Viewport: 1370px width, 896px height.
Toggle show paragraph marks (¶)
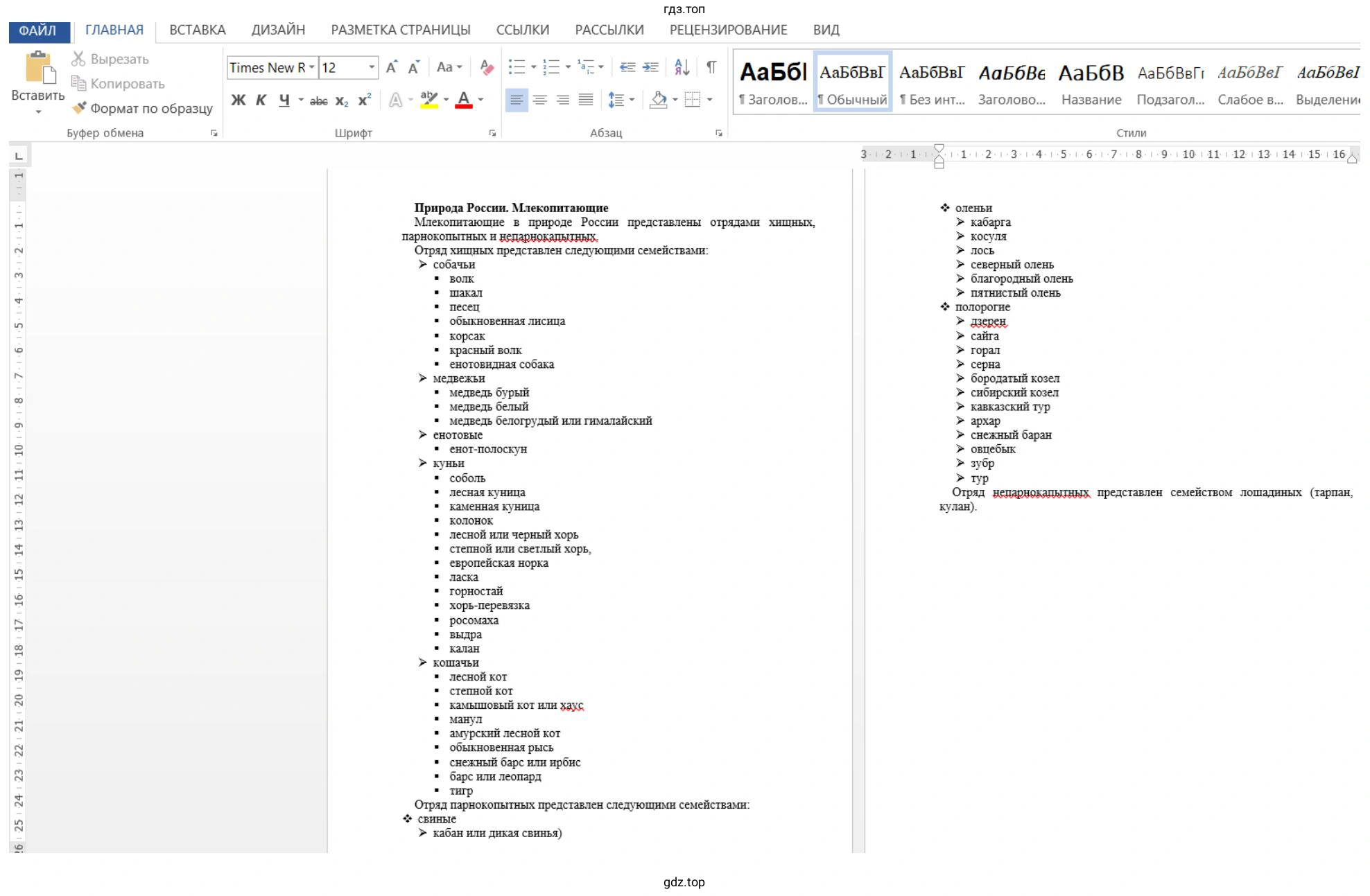[x=711, y=67]
